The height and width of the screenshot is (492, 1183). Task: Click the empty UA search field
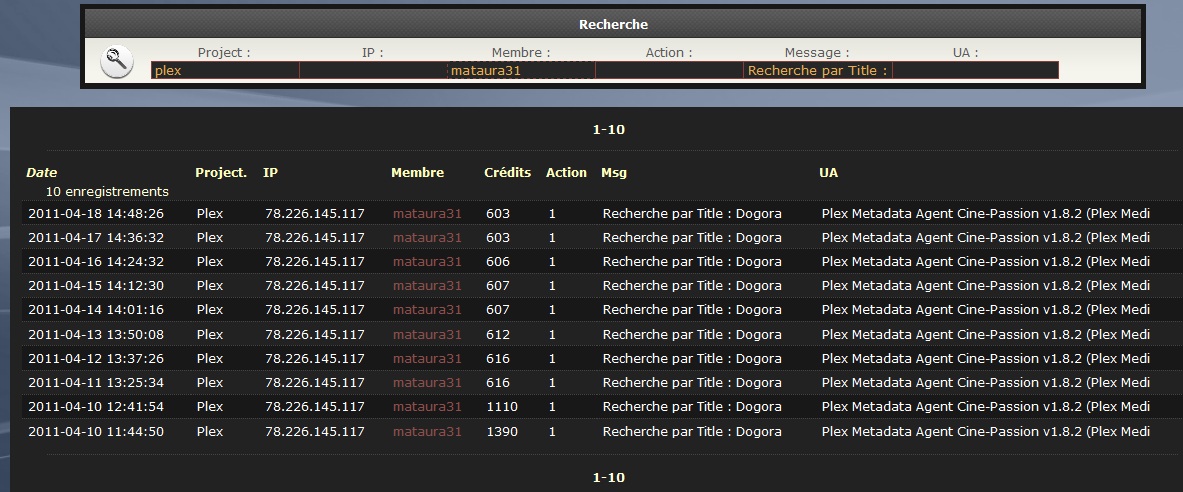coord(976,70)
